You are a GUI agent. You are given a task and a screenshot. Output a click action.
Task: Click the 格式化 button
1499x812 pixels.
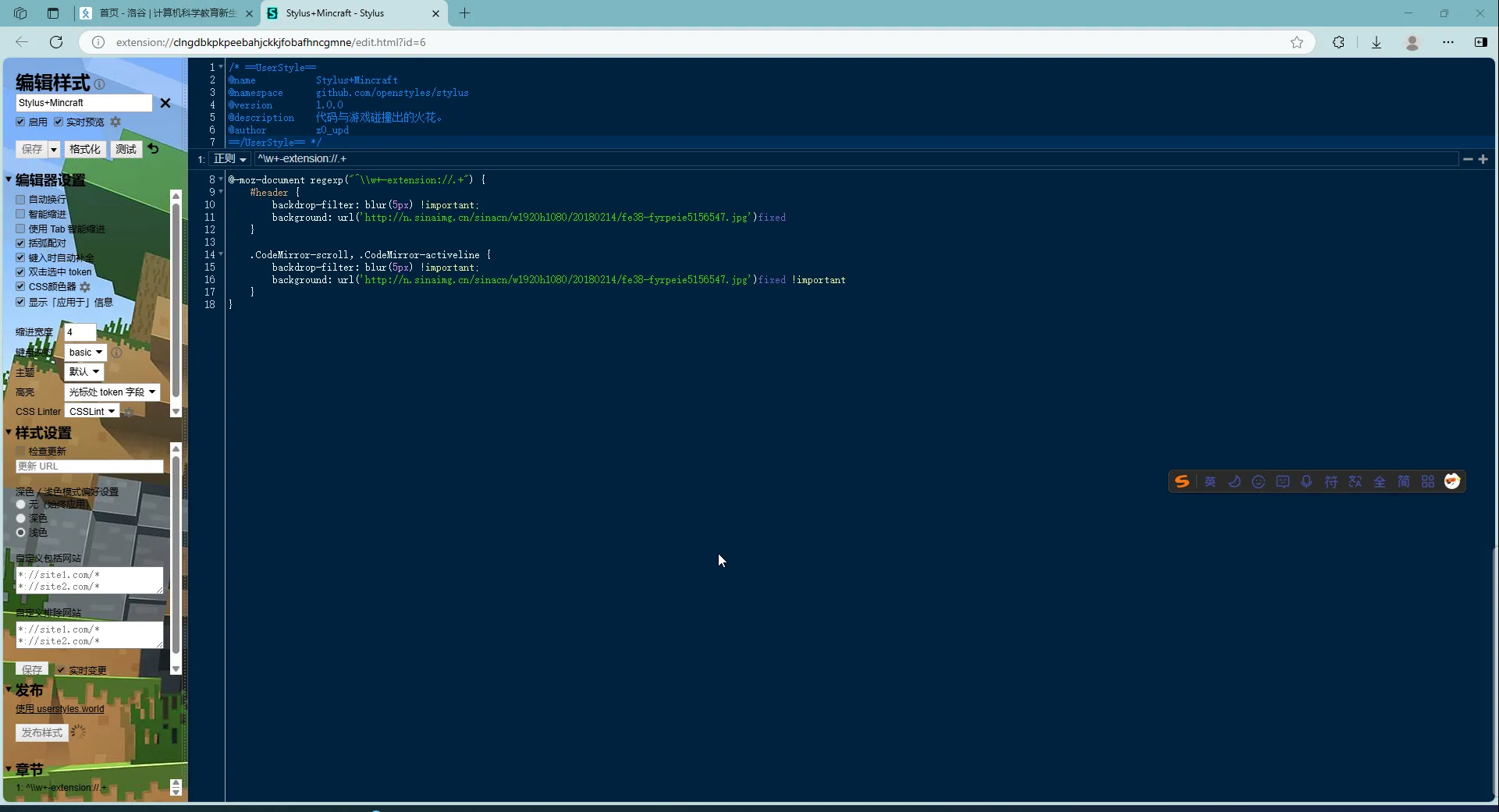point(85,149)
